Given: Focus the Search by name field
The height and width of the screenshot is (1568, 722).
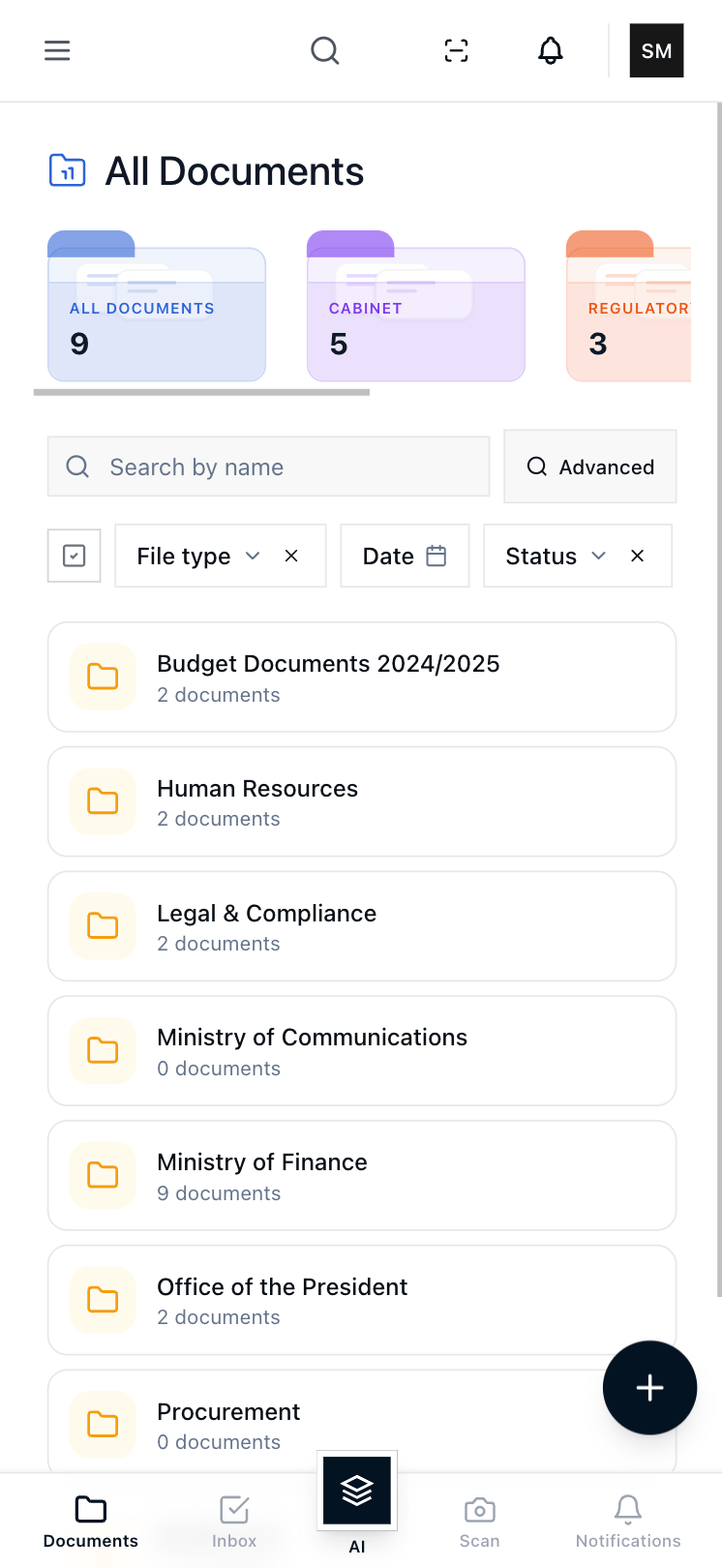Looking at the screenshot, I should click(x=269, y=467).
